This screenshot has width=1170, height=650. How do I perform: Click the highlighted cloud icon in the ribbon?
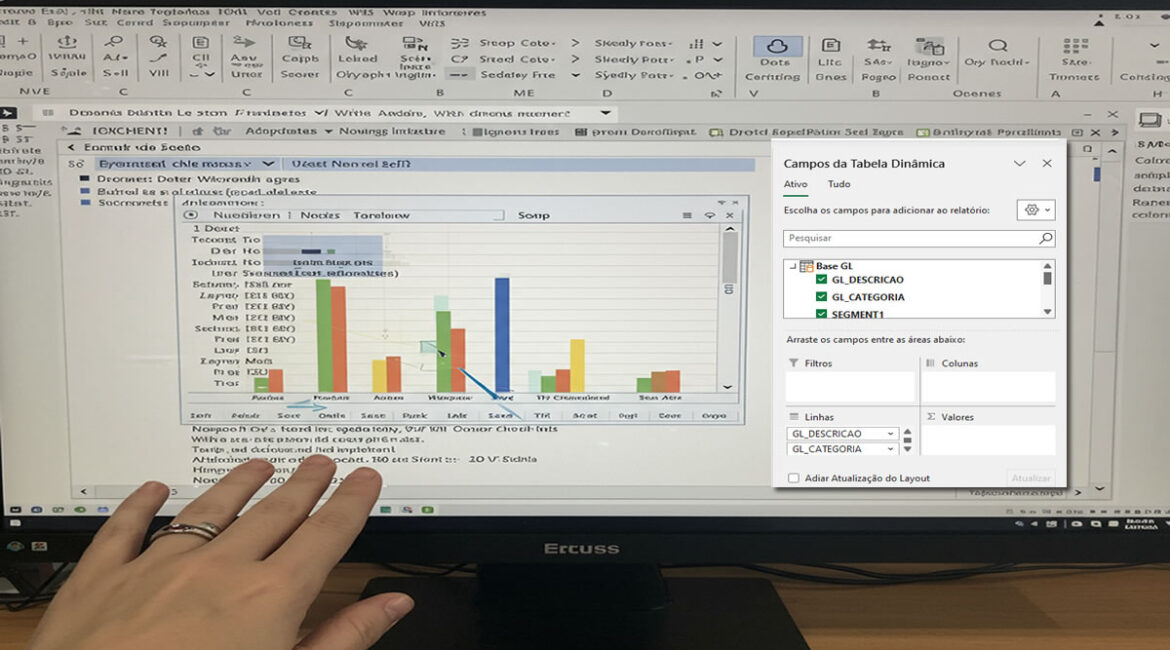(774, 46)
